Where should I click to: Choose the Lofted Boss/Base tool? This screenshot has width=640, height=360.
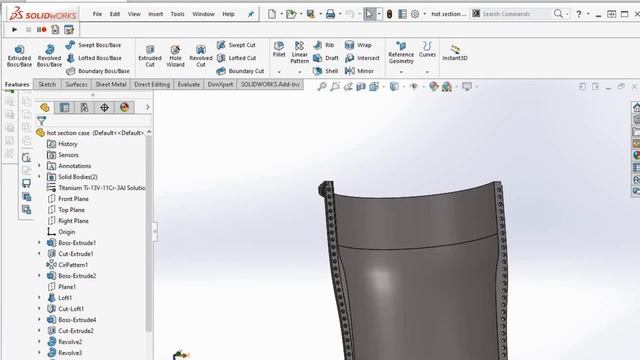click(94, 58)
